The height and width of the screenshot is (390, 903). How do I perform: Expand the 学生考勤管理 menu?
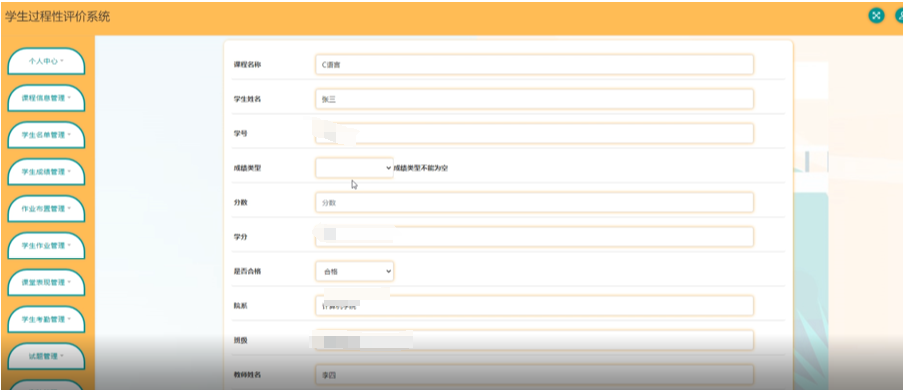(46, 319)
